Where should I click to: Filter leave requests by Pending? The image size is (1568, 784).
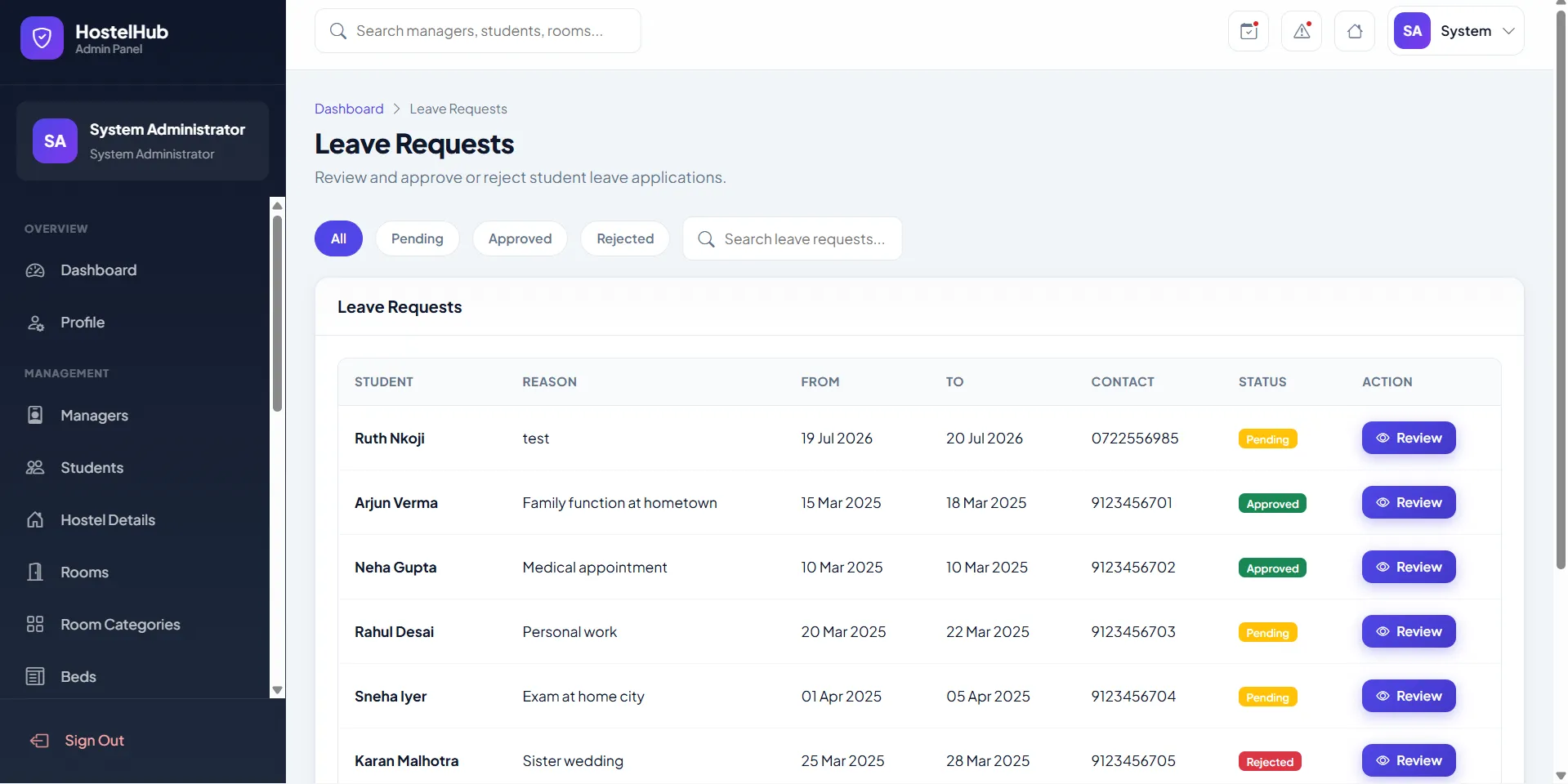(417, 238)
